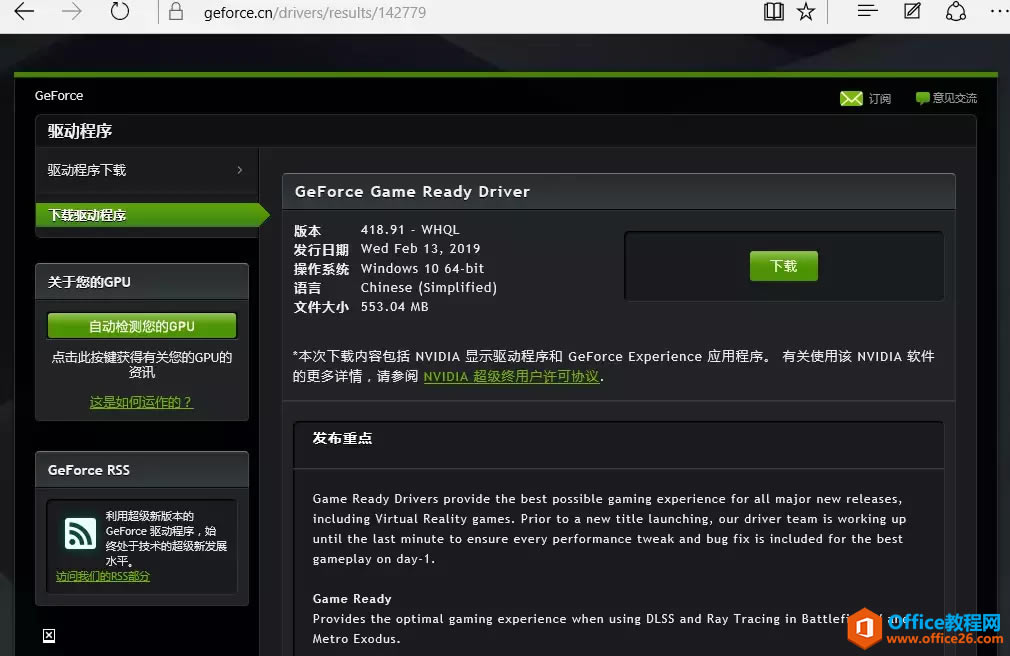Screen dimensions: 1010x656
Task: Click the Windows 10 64-bit value
Action: [x=422, y=268]
